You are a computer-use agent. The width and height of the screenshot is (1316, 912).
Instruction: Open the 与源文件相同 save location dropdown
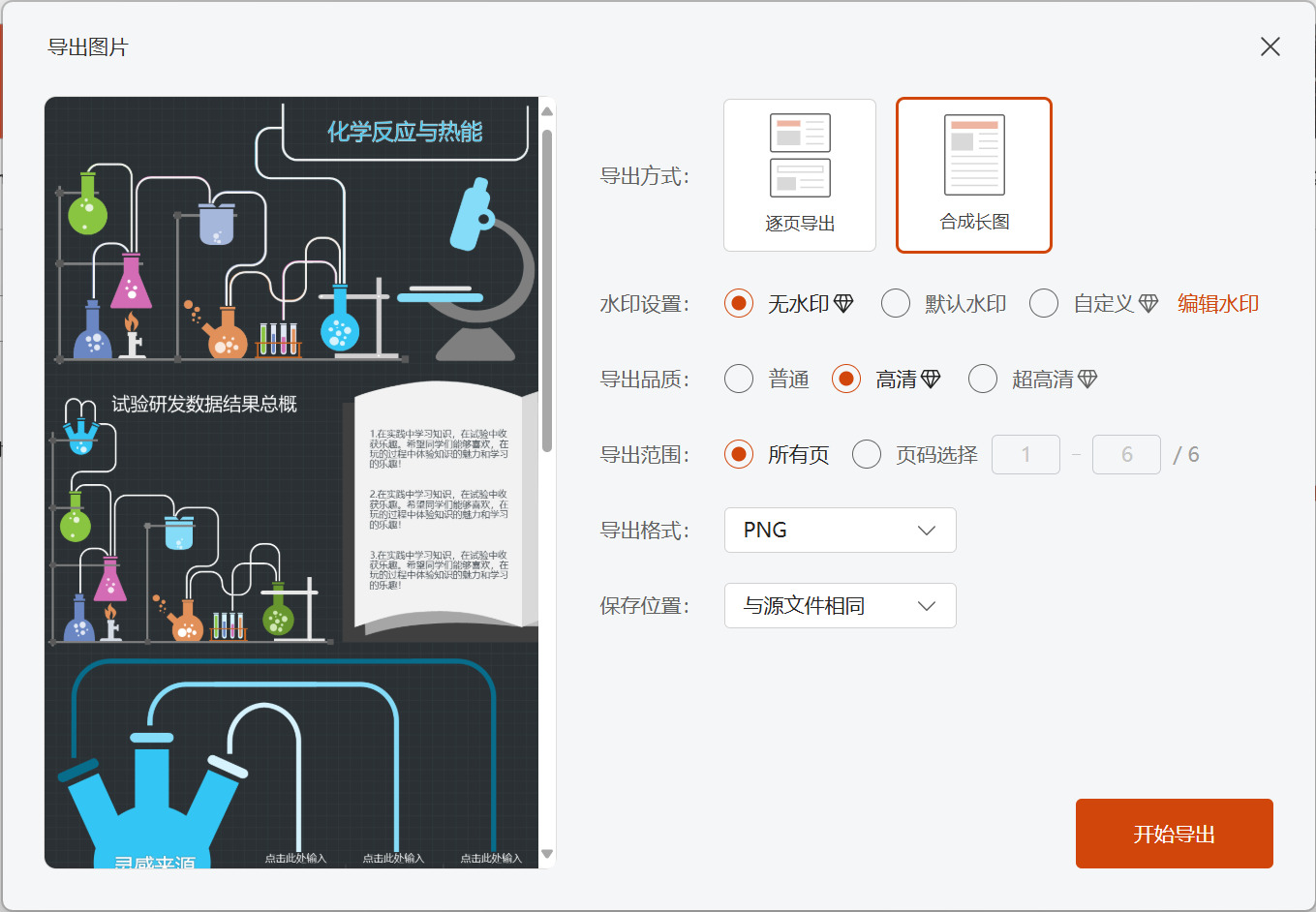pyautogui.click(x=840, y=605)
